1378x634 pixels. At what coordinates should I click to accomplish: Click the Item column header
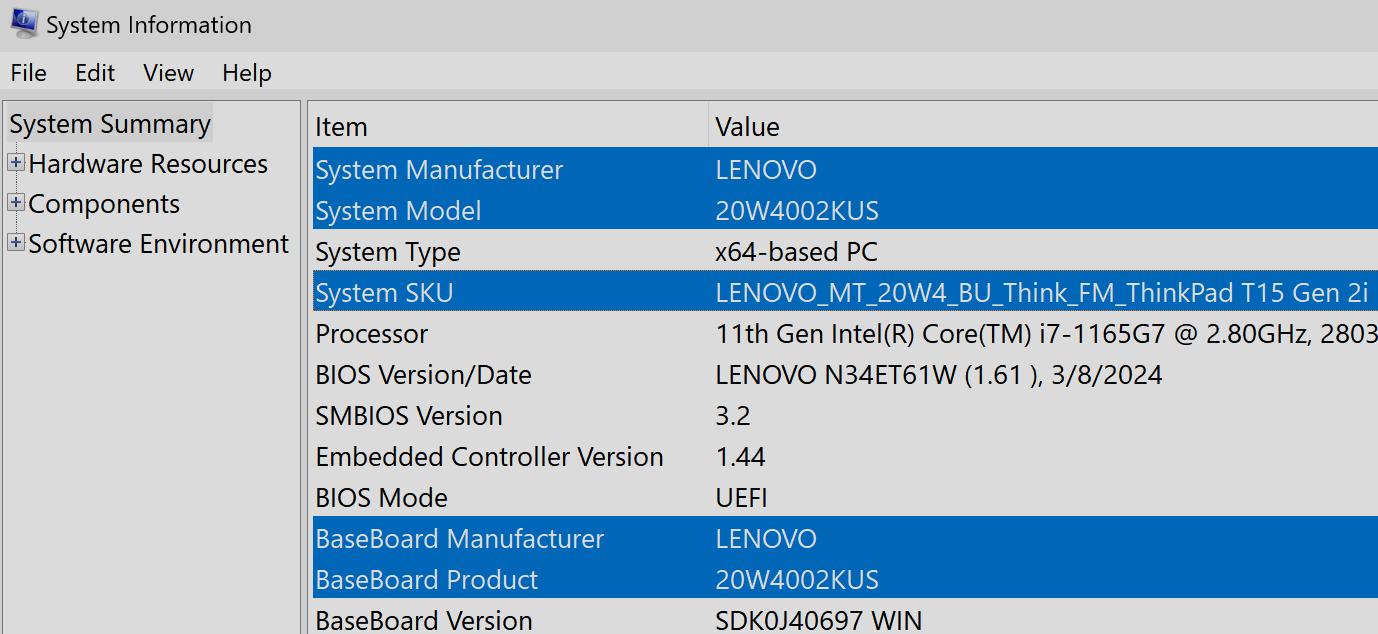pyautogui.click(x=340, y=126)
